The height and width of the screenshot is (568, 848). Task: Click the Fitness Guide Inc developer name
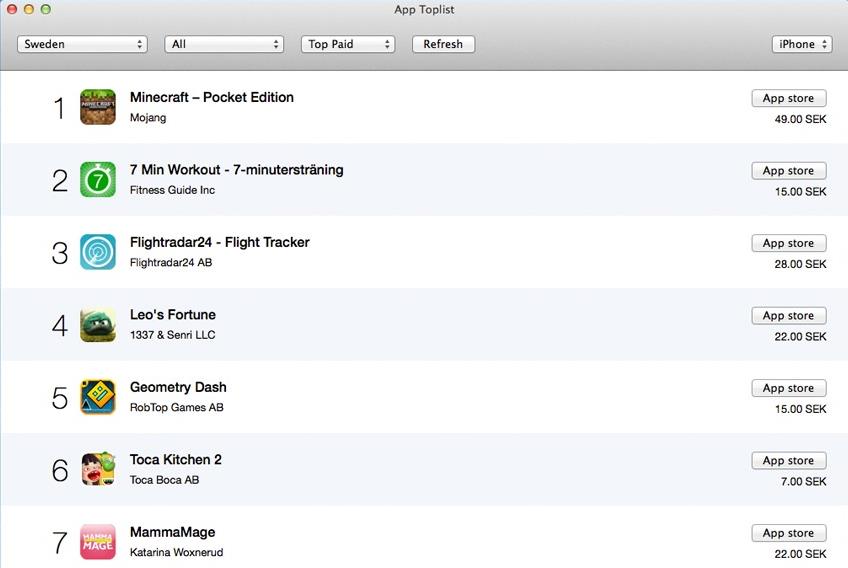click(x=172, y=190)
